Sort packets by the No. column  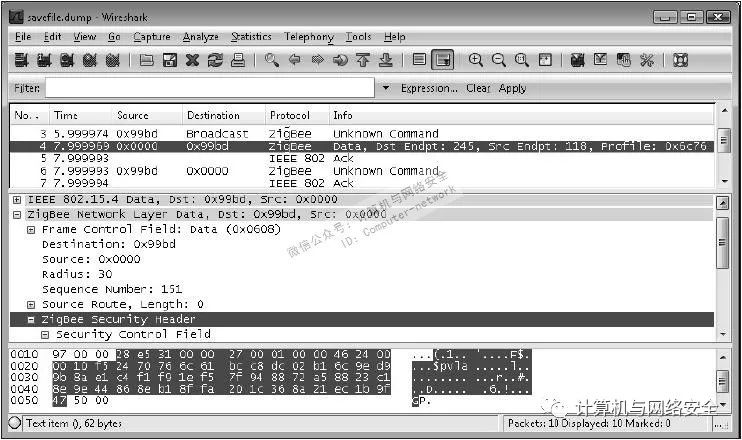(x=29, y=115)
